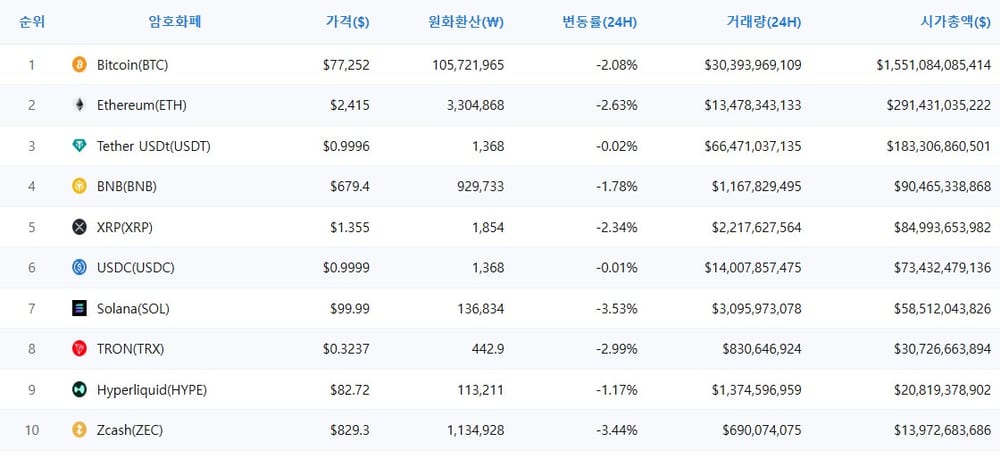Select XRP price $1.355

point(349,227)
